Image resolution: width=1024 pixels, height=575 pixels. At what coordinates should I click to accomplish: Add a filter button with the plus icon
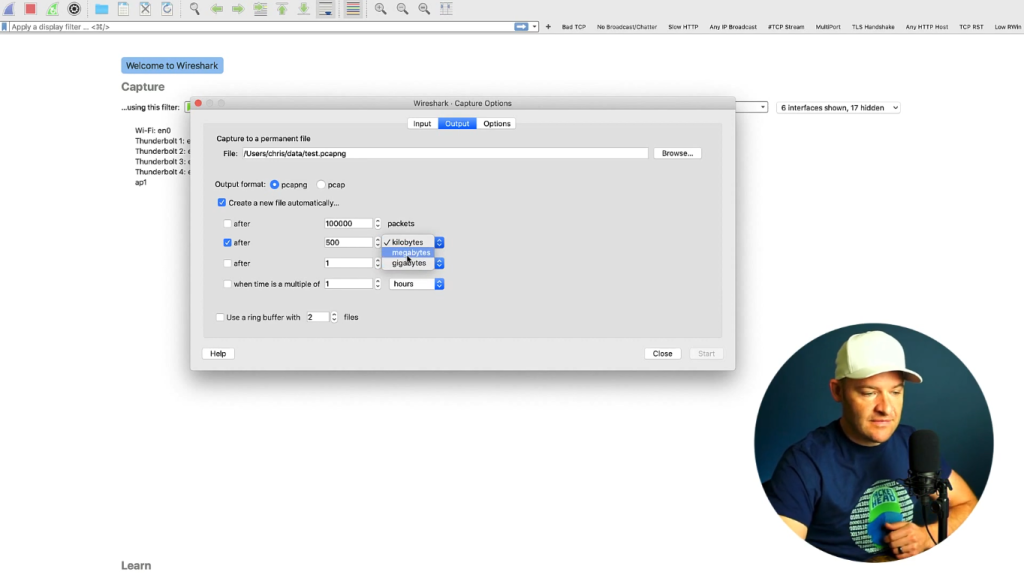pyautogui.click(x=548, y=27)
